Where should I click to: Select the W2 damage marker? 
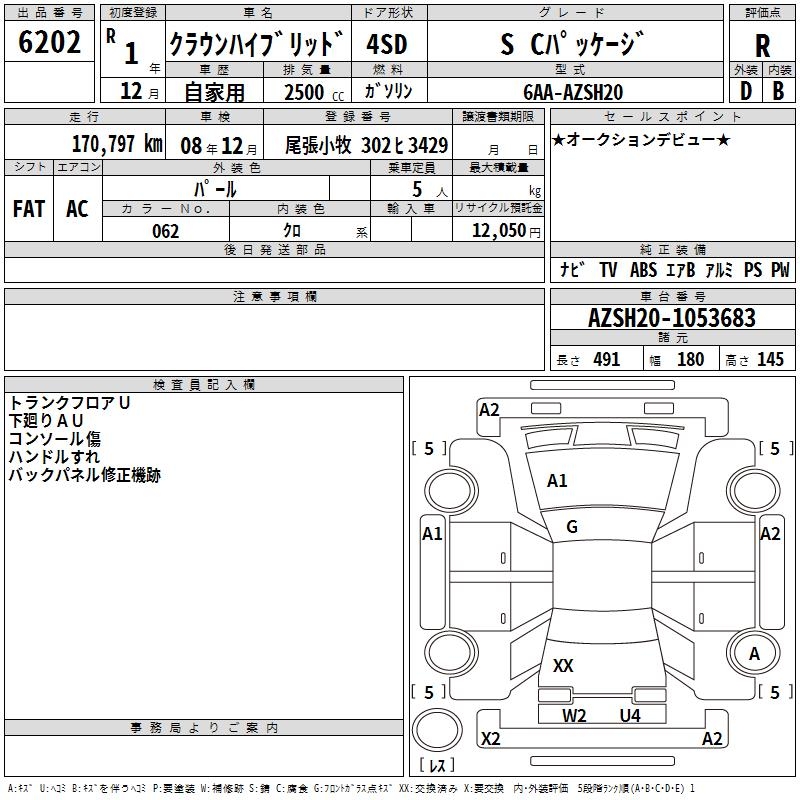tap(574, 715)
